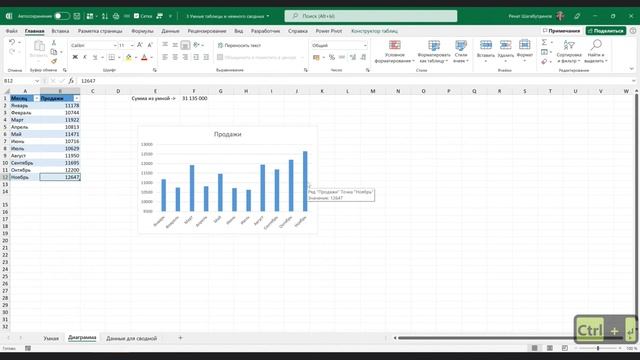
Task: Open Сортировка и фильтр menu
Action: [569, 52]
